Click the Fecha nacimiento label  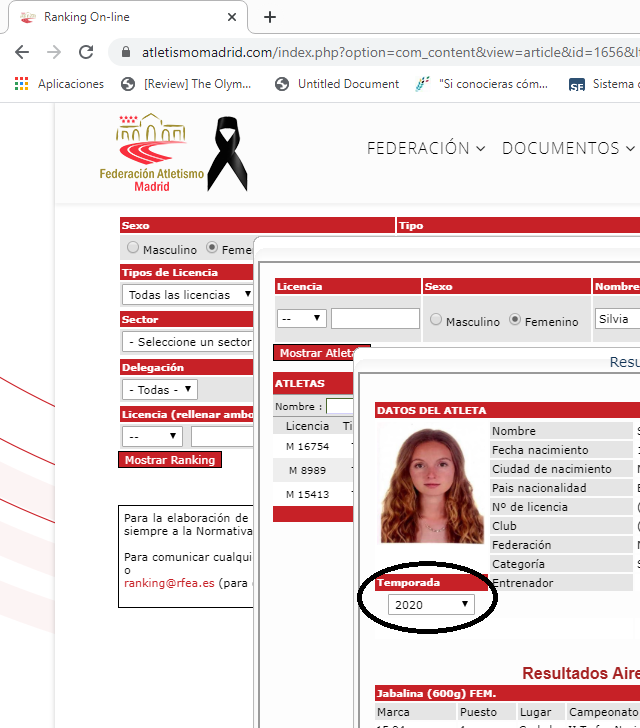click(540, 450)
